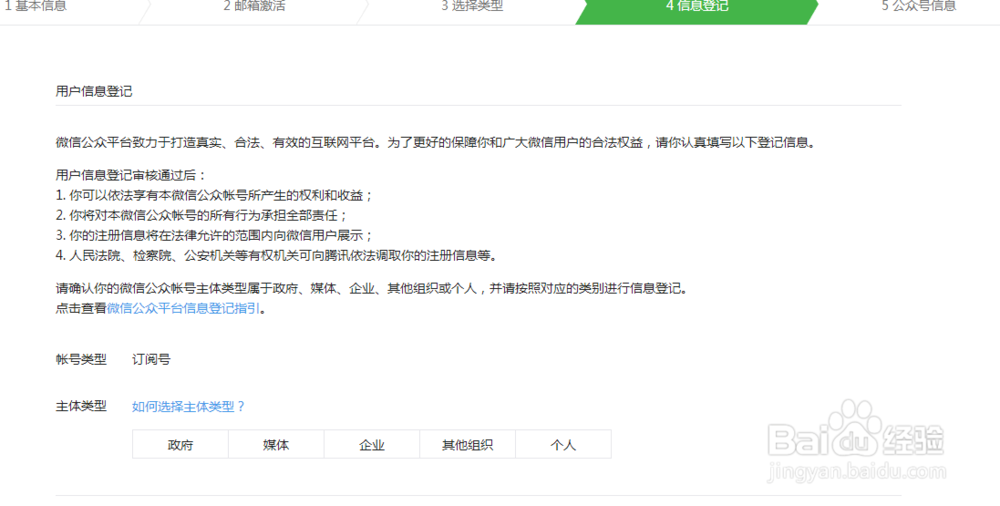This screenshot has height=506, width=1000.
Task: Click item 2 about 承担全部责任
Action: (202, 216)
